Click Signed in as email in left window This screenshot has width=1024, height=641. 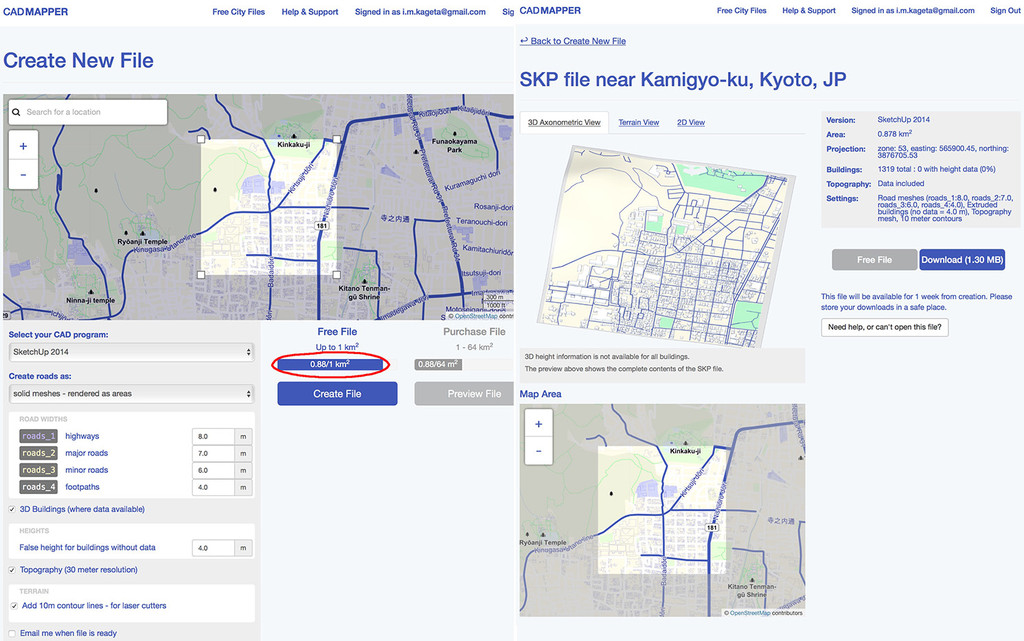click(420, 12)
